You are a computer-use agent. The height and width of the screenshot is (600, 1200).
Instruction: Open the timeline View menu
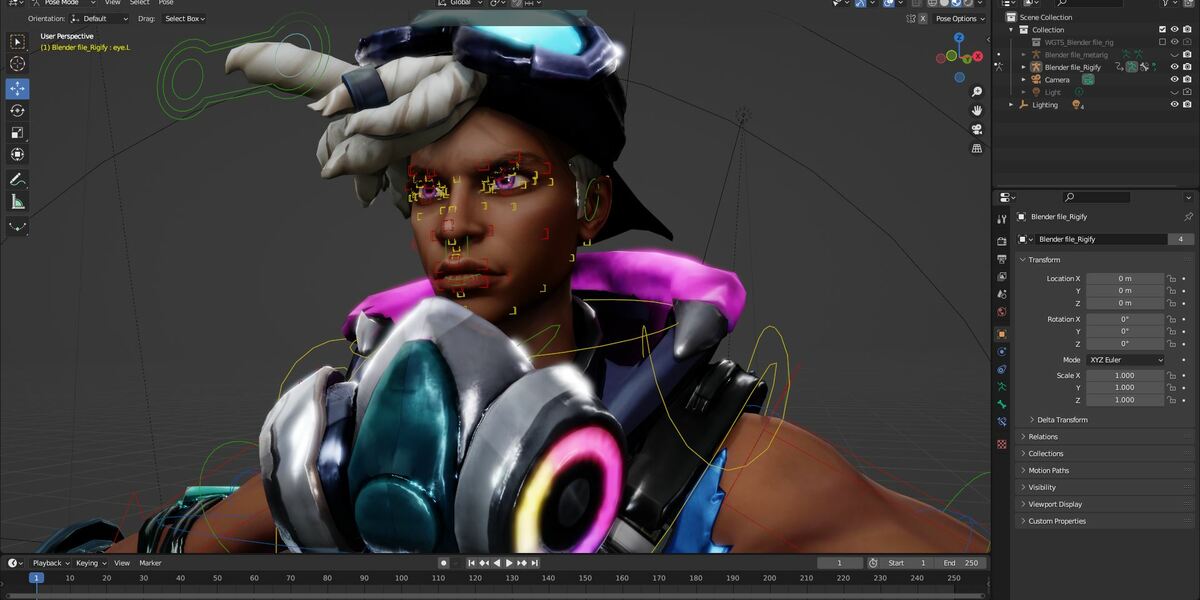122,563
